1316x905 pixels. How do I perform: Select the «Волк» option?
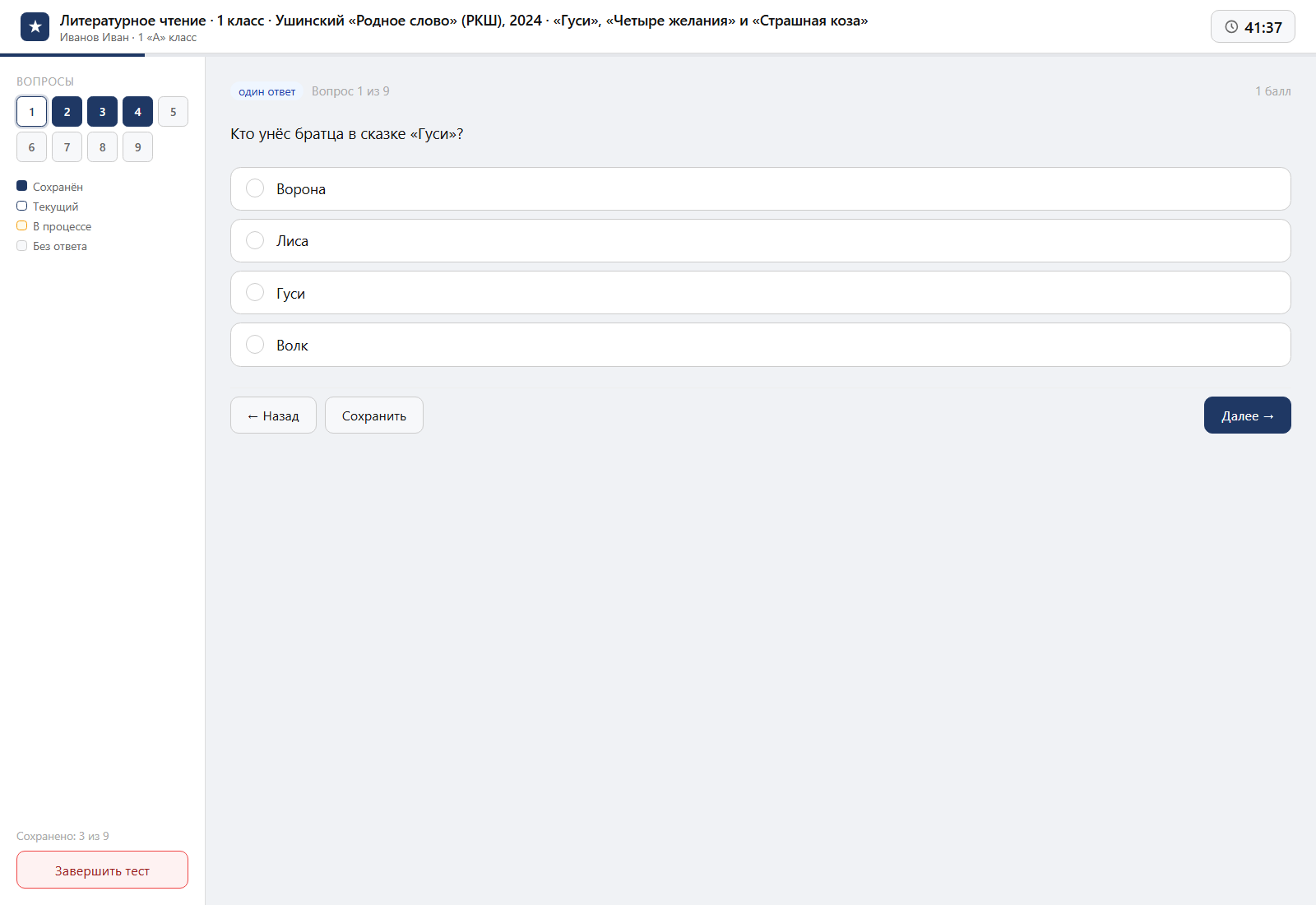[760, 345]
